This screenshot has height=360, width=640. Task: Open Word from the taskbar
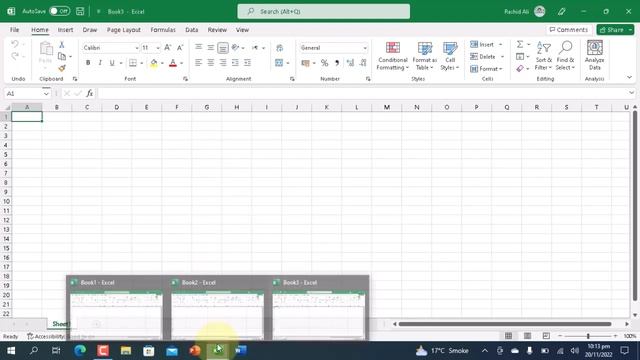click(240, 351)
